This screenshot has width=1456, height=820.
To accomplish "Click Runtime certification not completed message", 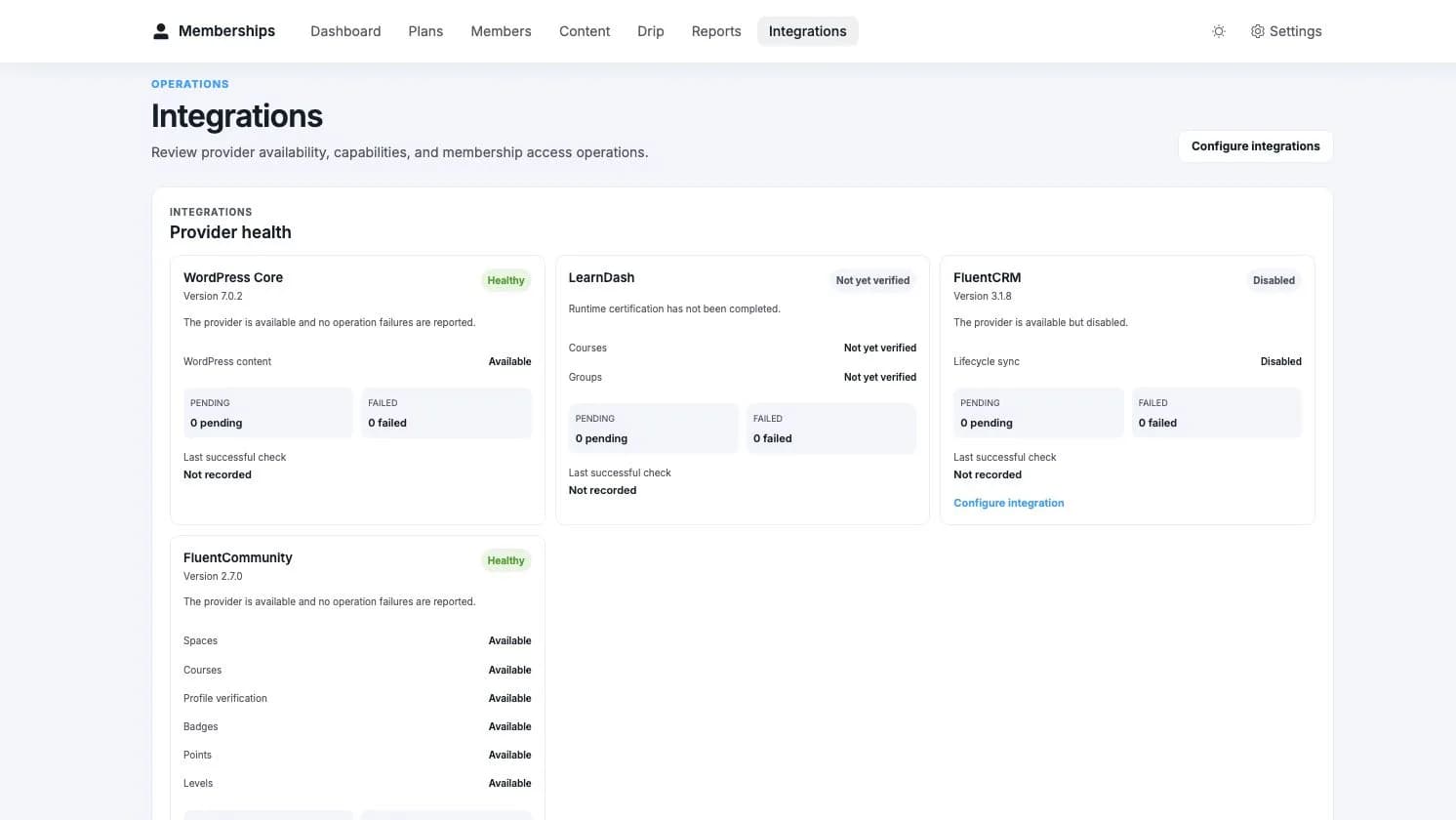I will click(674, 308).
